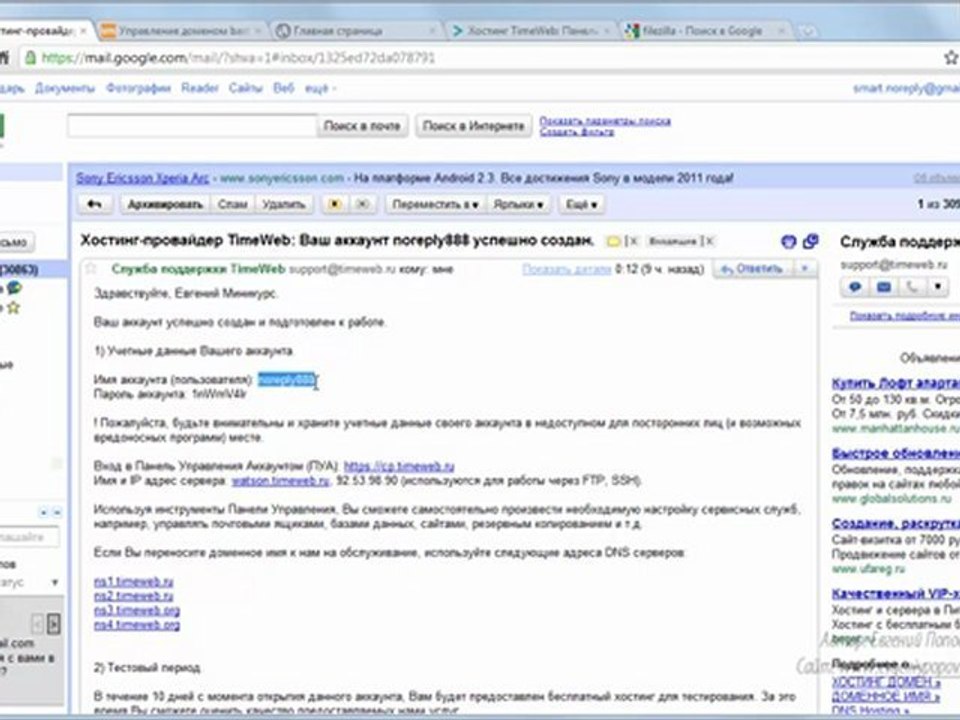Screen dimensions: 960x720
Task: Open Документы in the Google bar
Action: click(x=64, y=89)
